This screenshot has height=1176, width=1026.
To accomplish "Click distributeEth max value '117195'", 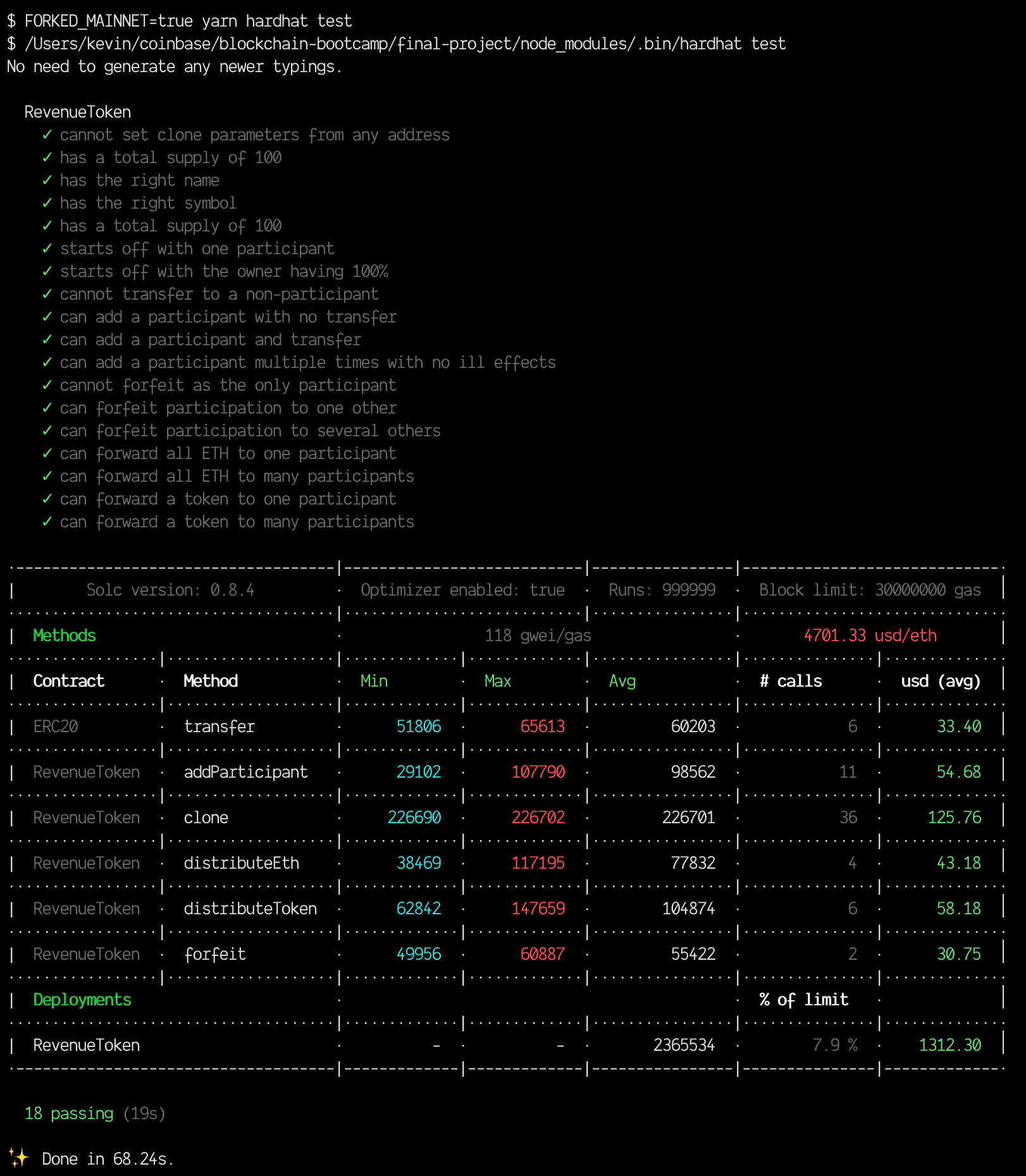I will click(538, 863).
